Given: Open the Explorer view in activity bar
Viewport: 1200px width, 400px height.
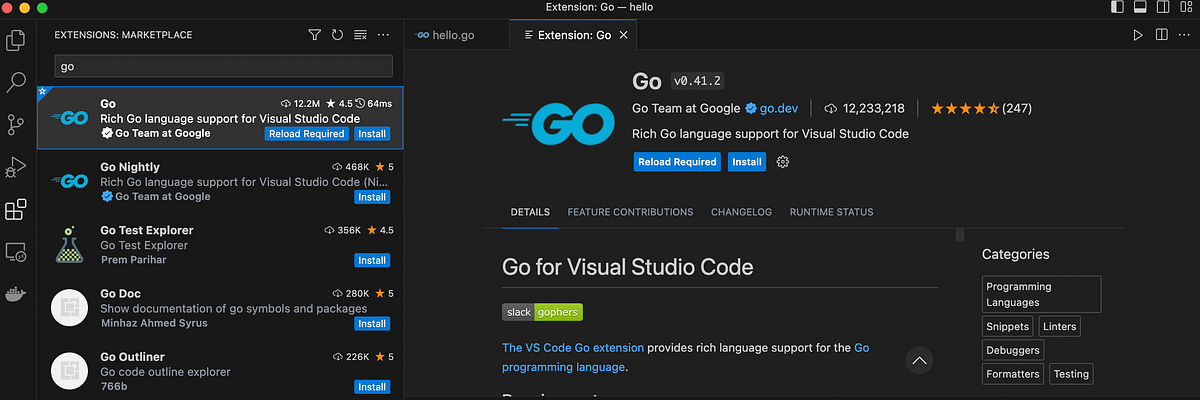Looking at the screenshot, I should point(16,40).
